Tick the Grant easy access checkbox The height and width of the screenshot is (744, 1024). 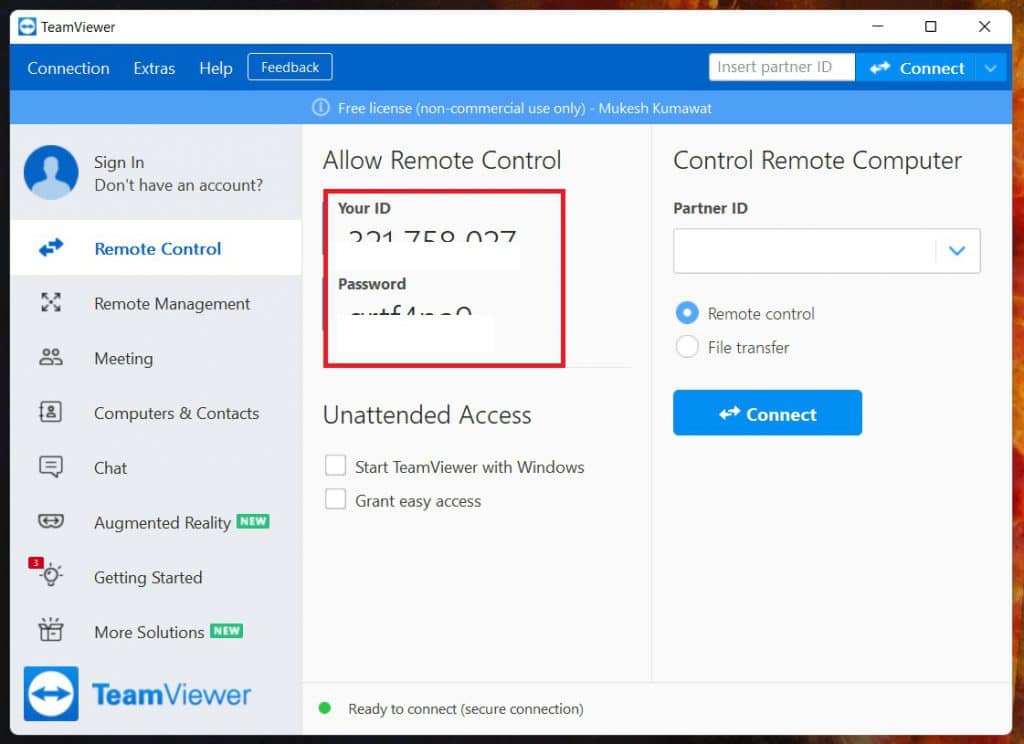coord(336,499)
